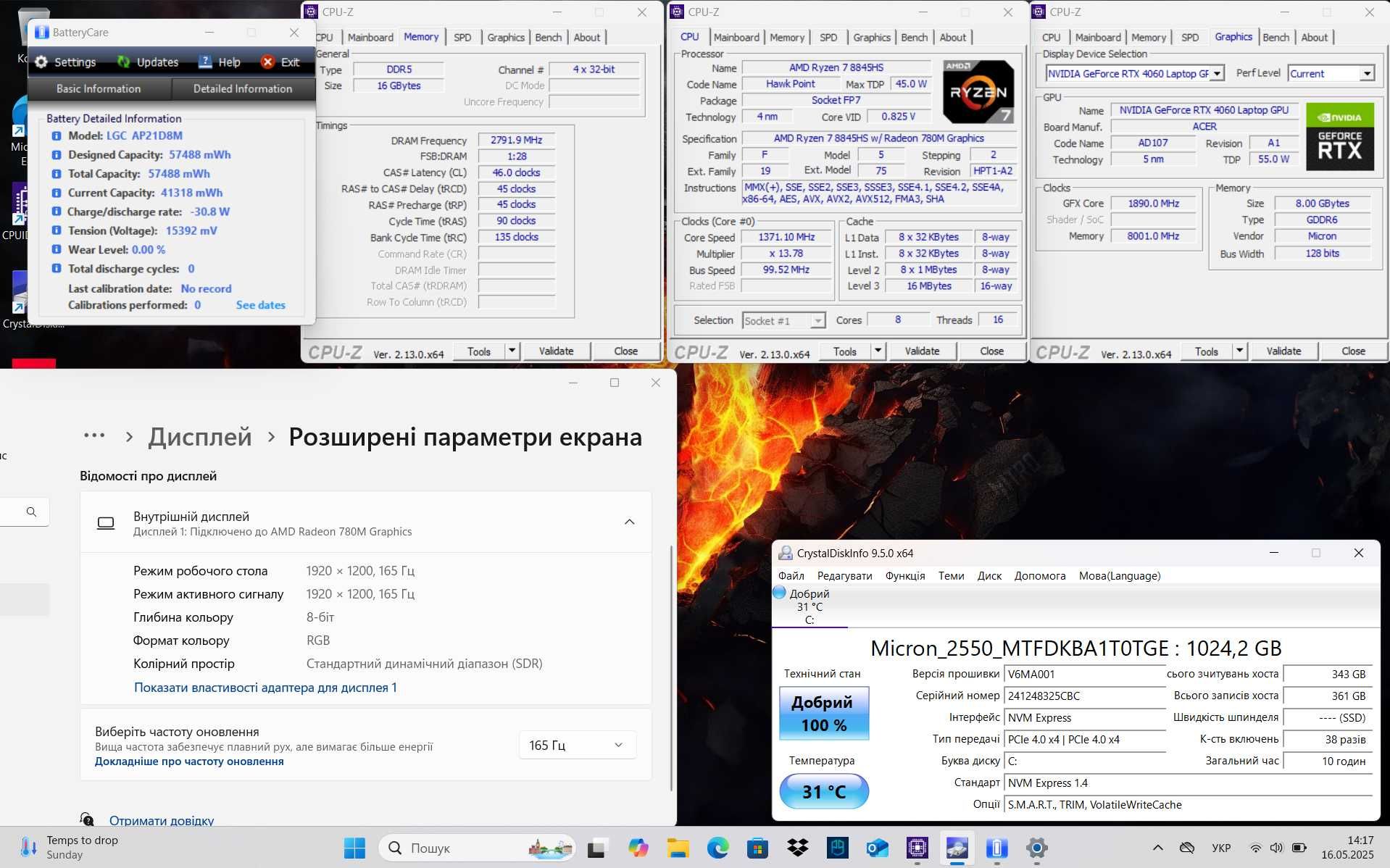The height and width of the screenshot is (868, 1390).
Task: Click the help icon beside Отримати довідку
Action: pos(87,819)
